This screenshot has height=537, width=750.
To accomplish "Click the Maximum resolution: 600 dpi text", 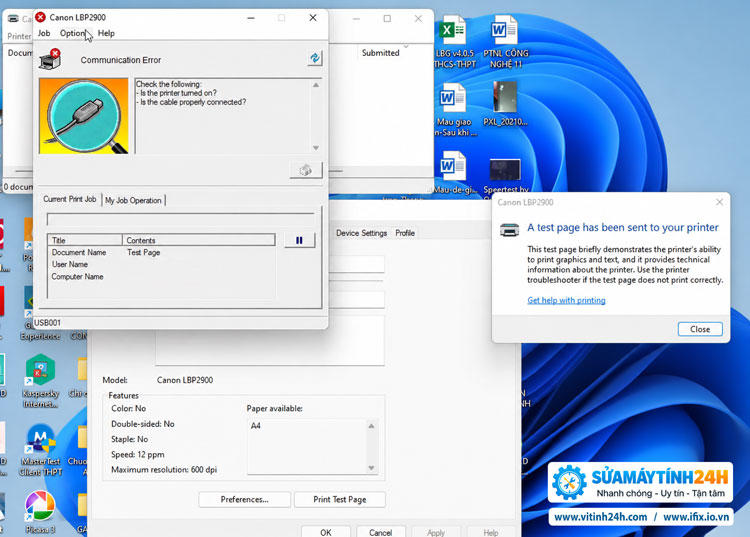I will pos(164,470).
